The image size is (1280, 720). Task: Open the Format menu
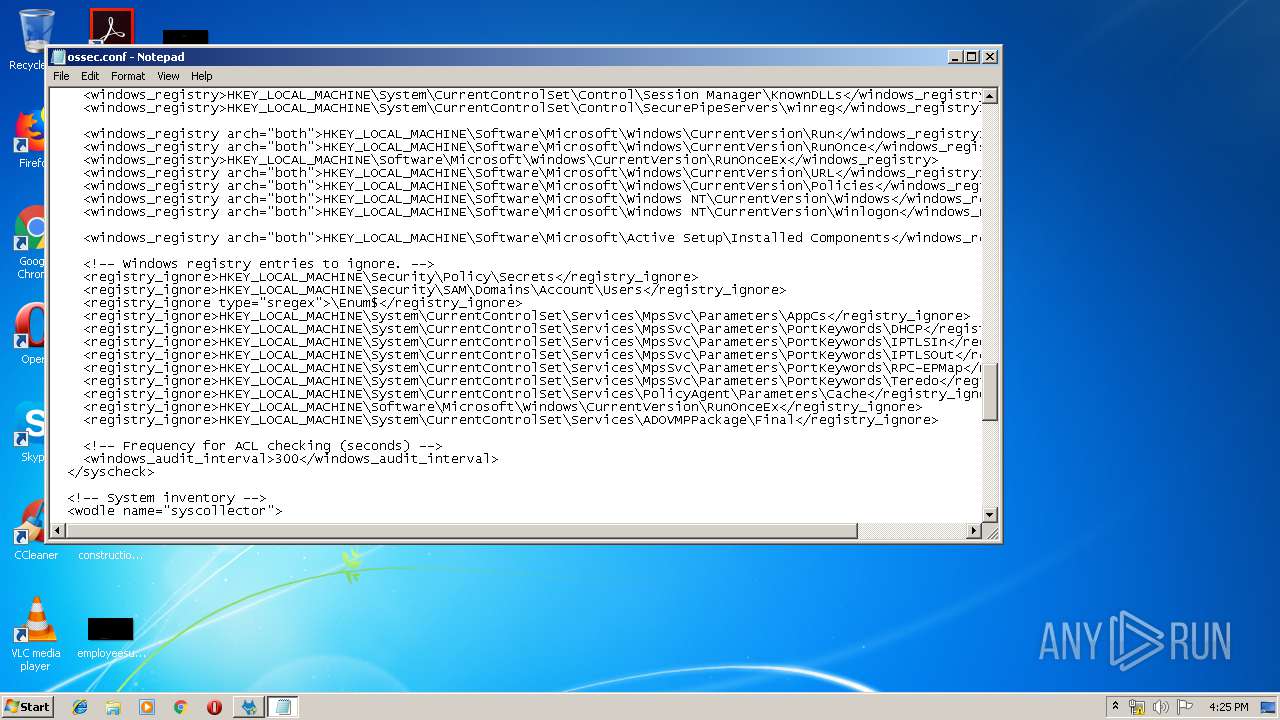(x=128, y=76)
